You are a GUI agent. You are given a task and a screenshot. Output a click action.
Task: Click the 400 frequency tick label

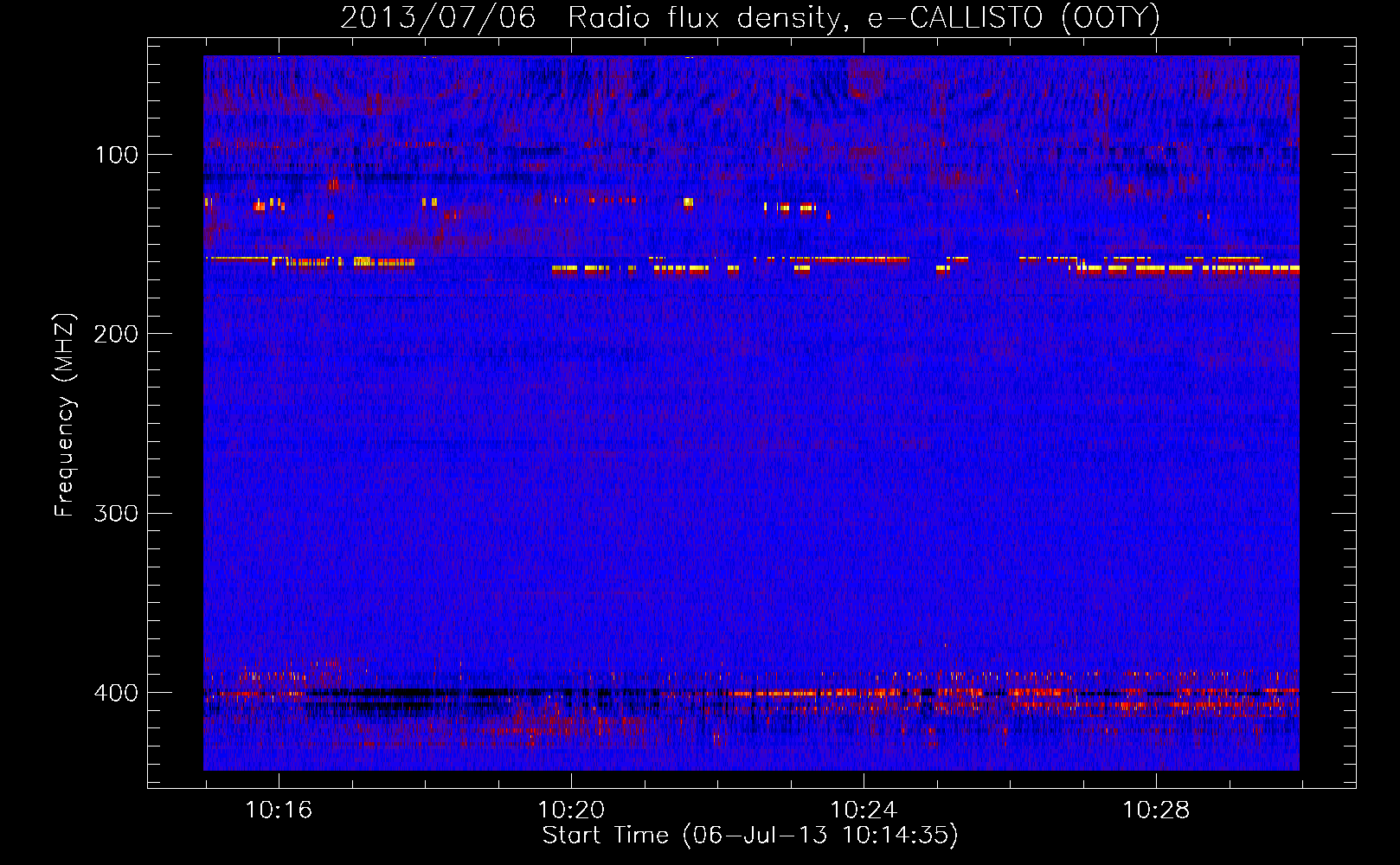pyautogui.click(x=116, y=693)
